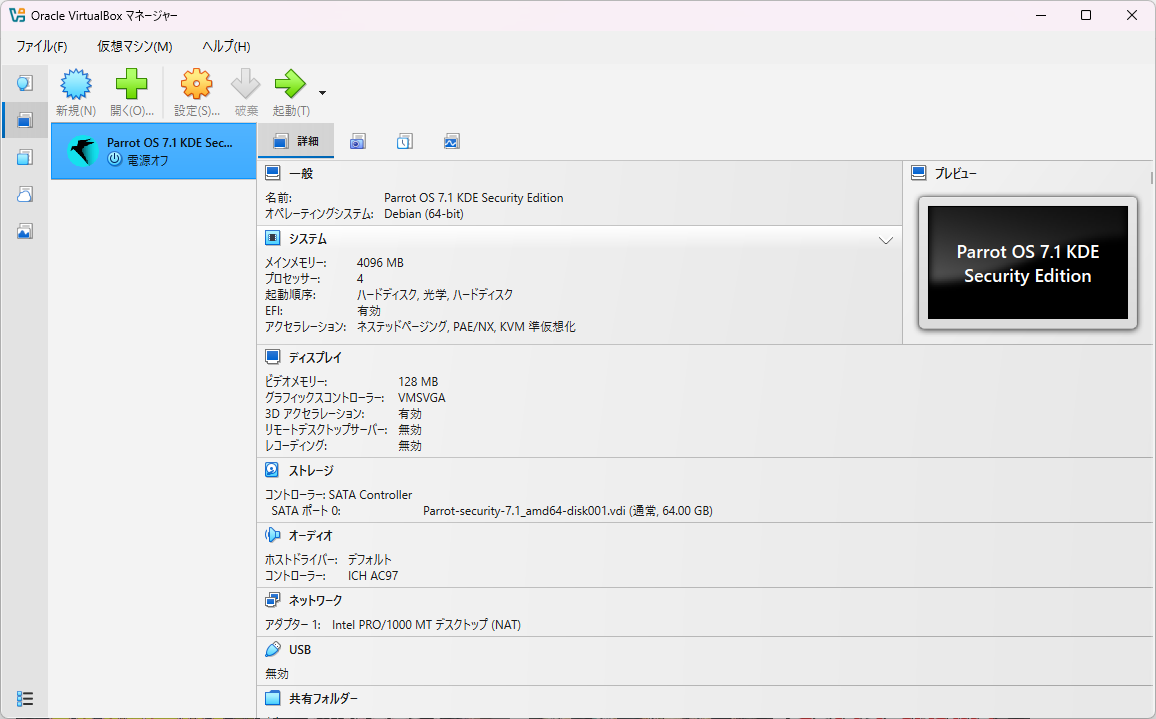Click the ネットワーク adapter icon

coord(273,600)
